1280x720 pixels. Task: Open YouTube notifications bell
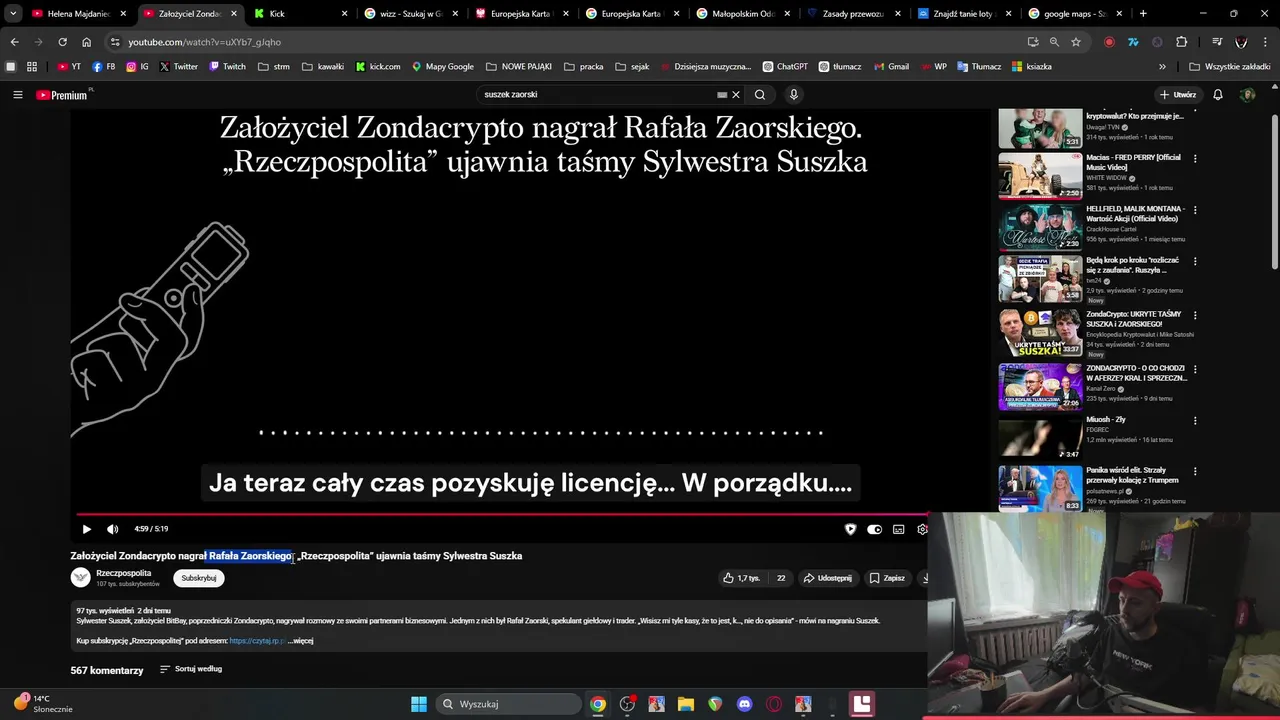tap(1218, 95)
